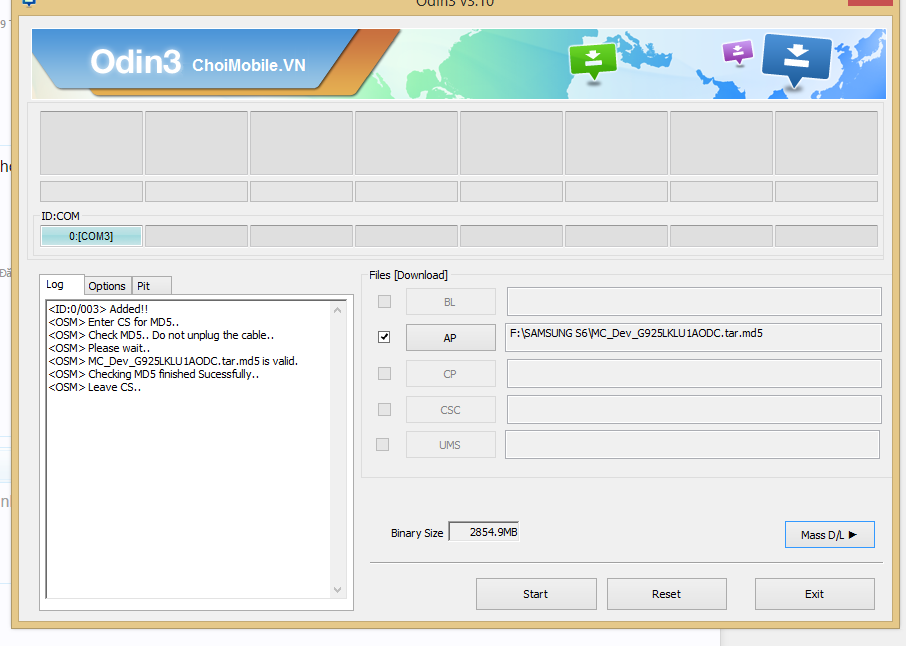
Task: Click the AP file path field
Action: 693,338
